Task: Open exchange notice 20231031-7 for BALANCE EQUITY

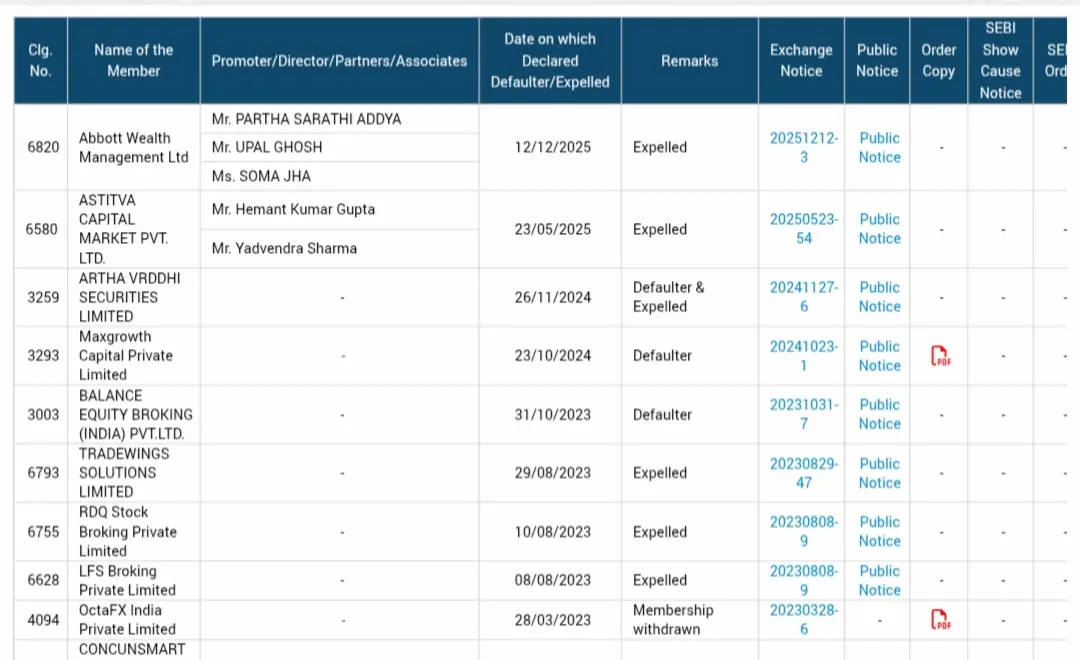Action: click(801, 414)
